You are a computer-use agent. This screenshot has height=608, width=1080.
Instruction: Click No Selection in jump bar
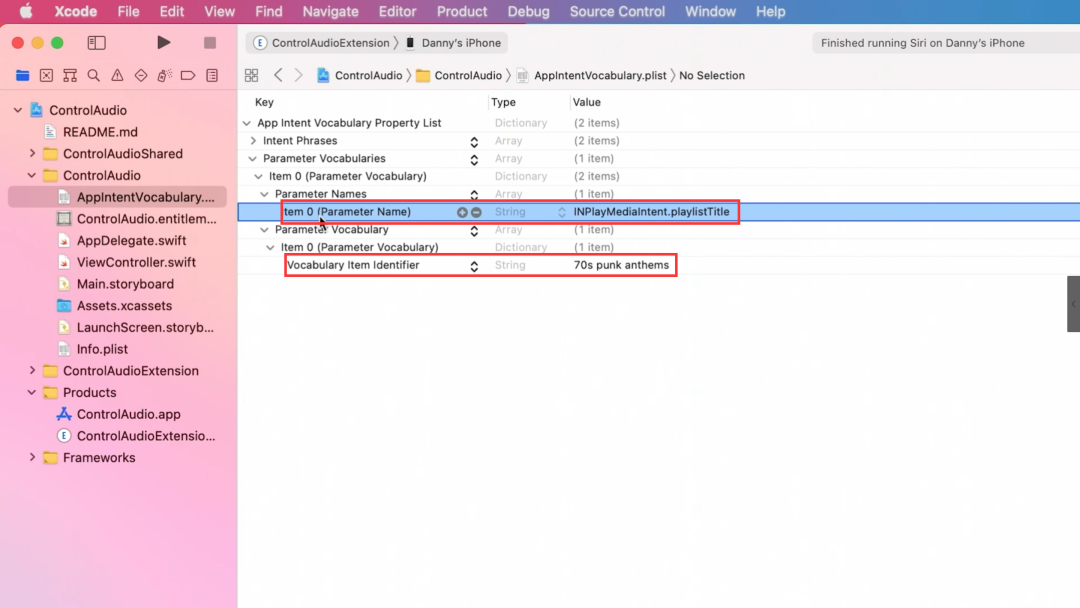(712, 76)
